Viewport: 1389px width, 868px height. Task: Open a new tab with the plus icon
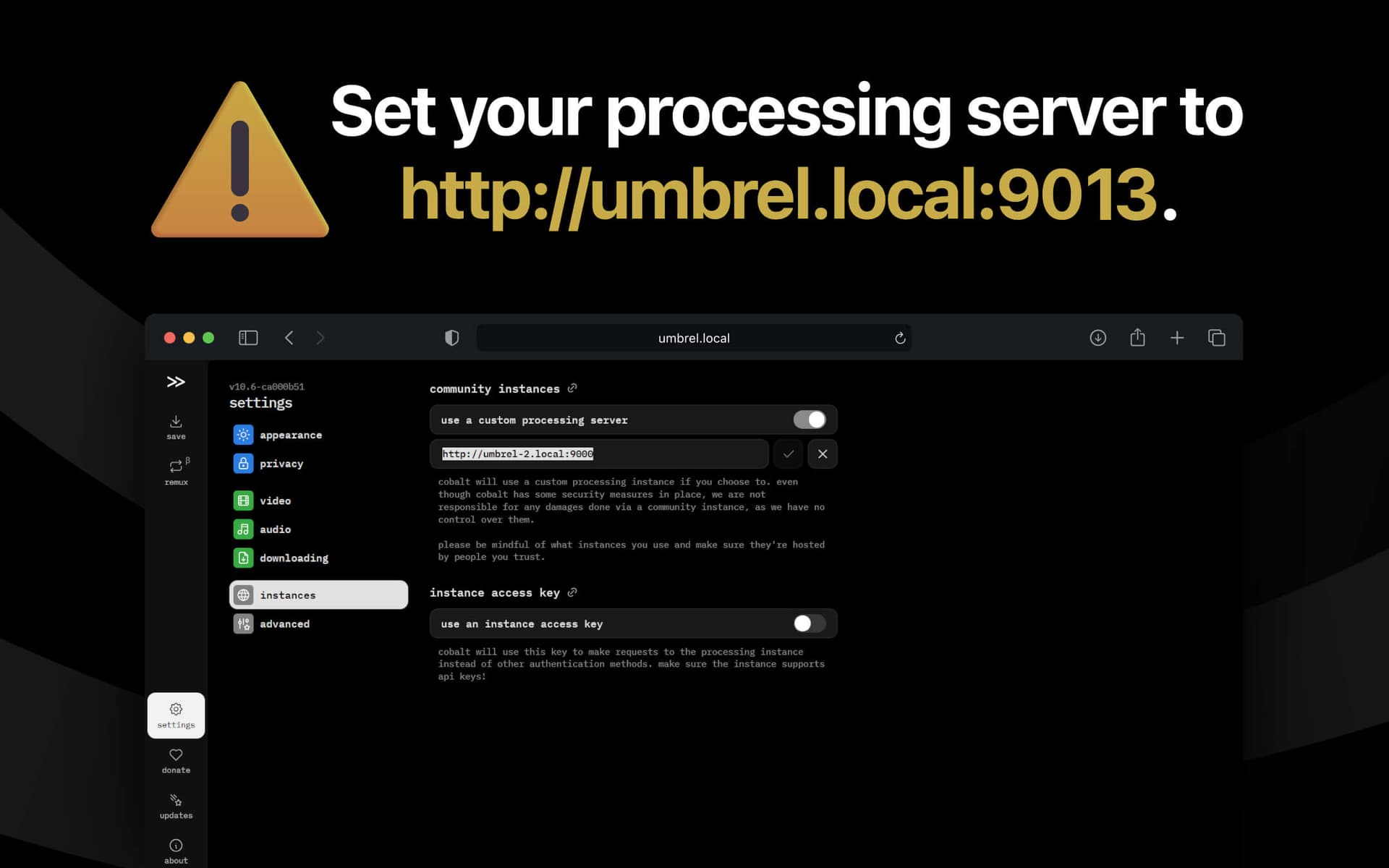(1177, 338)
